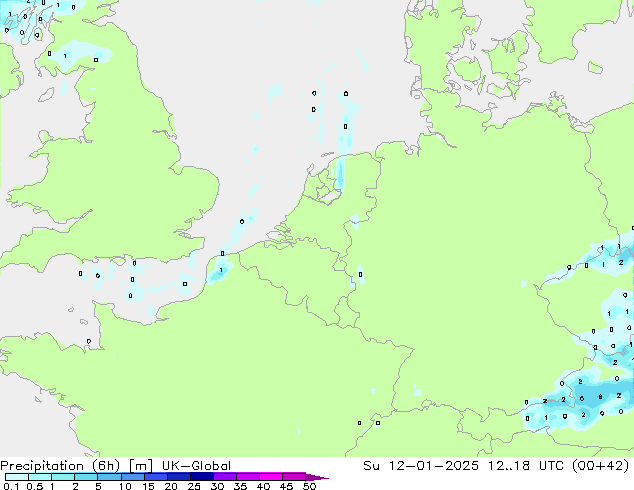Select the 5–10 legend color swatch
The image size is (634, 490).
click(x=109, y=477)
